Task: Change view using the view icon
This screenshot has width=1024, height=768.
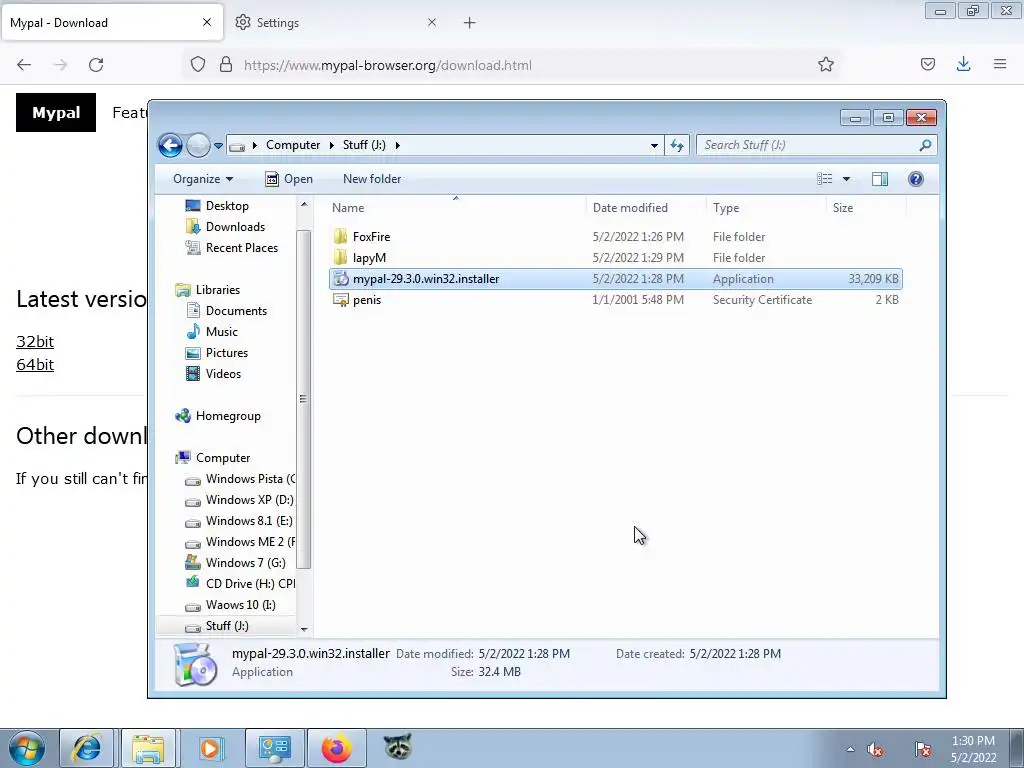Action: tap(825, 179)
